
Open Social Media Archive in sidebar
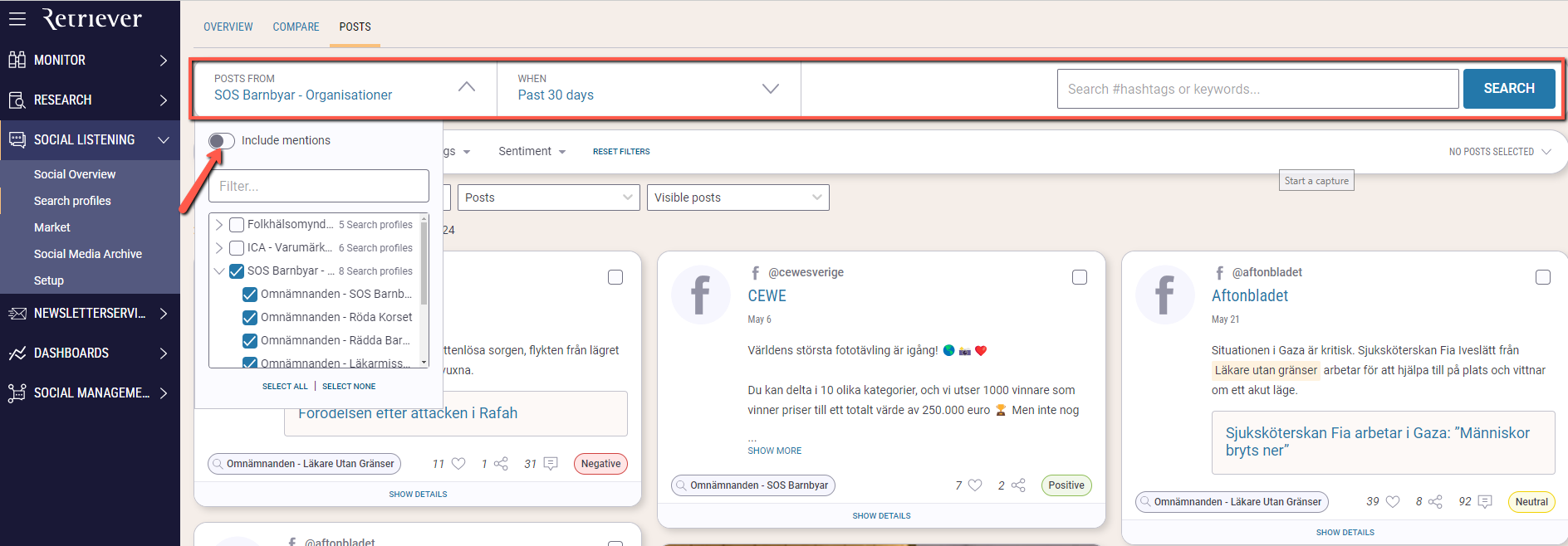point(88,254)
